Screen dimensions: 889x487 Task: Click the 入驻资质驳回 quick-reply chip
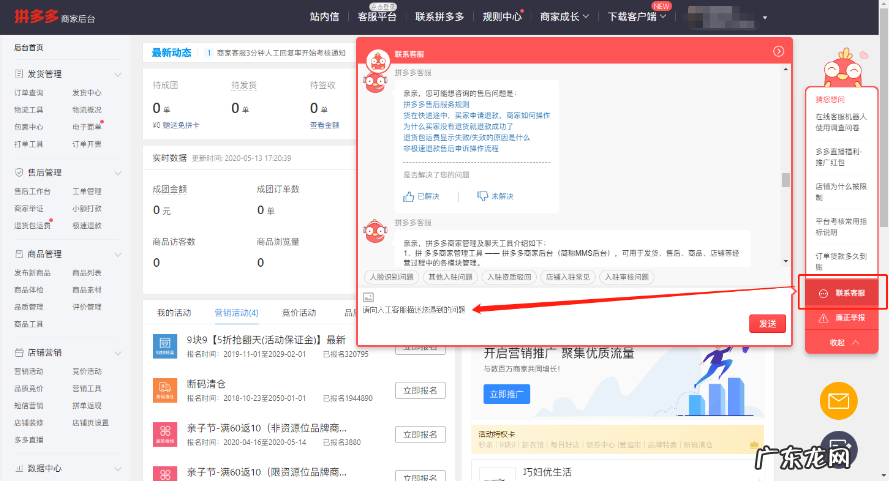[x=509, y=277]
